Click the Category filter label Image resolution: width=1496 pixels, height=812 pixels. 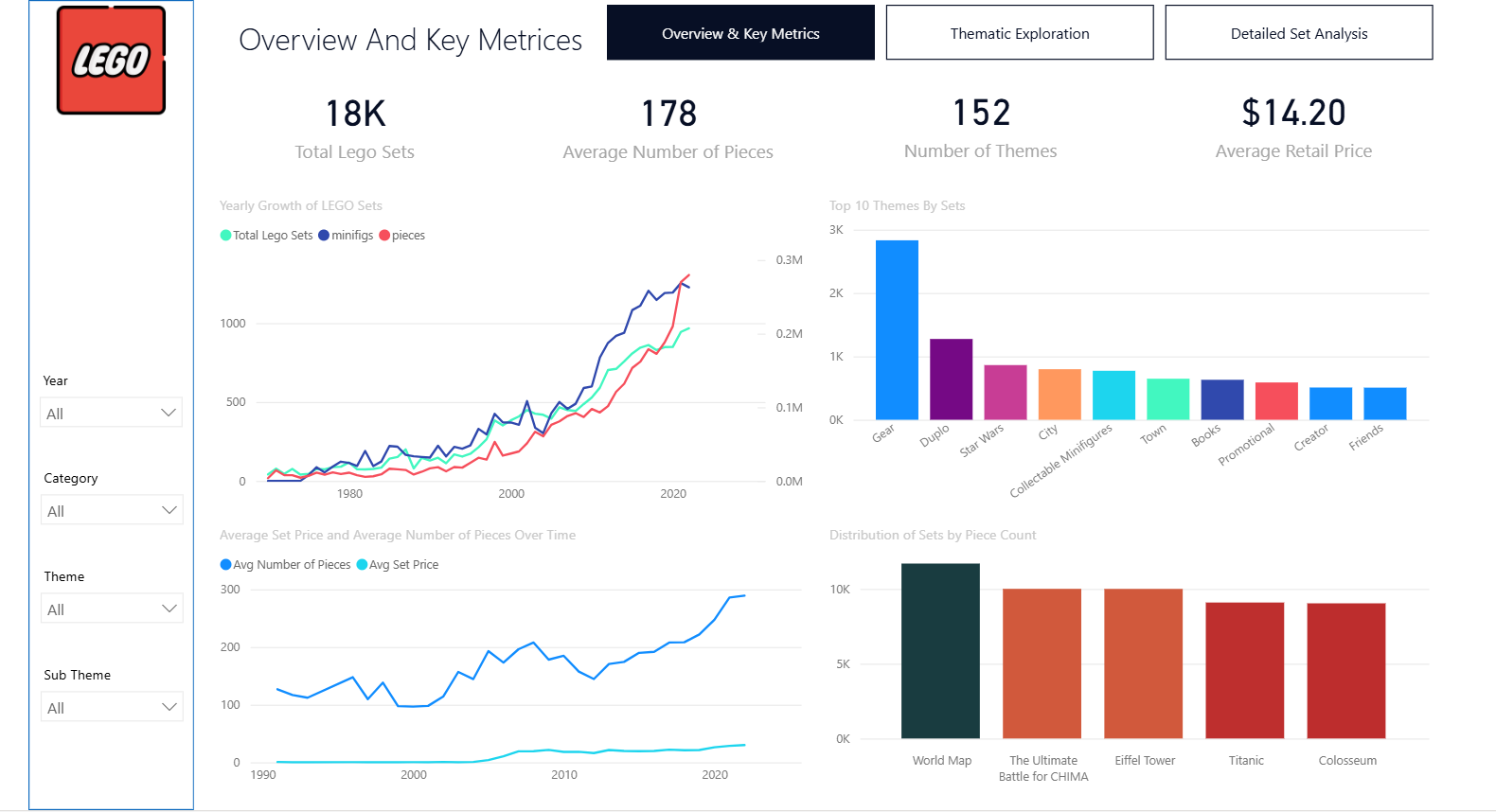coord(71,479)
